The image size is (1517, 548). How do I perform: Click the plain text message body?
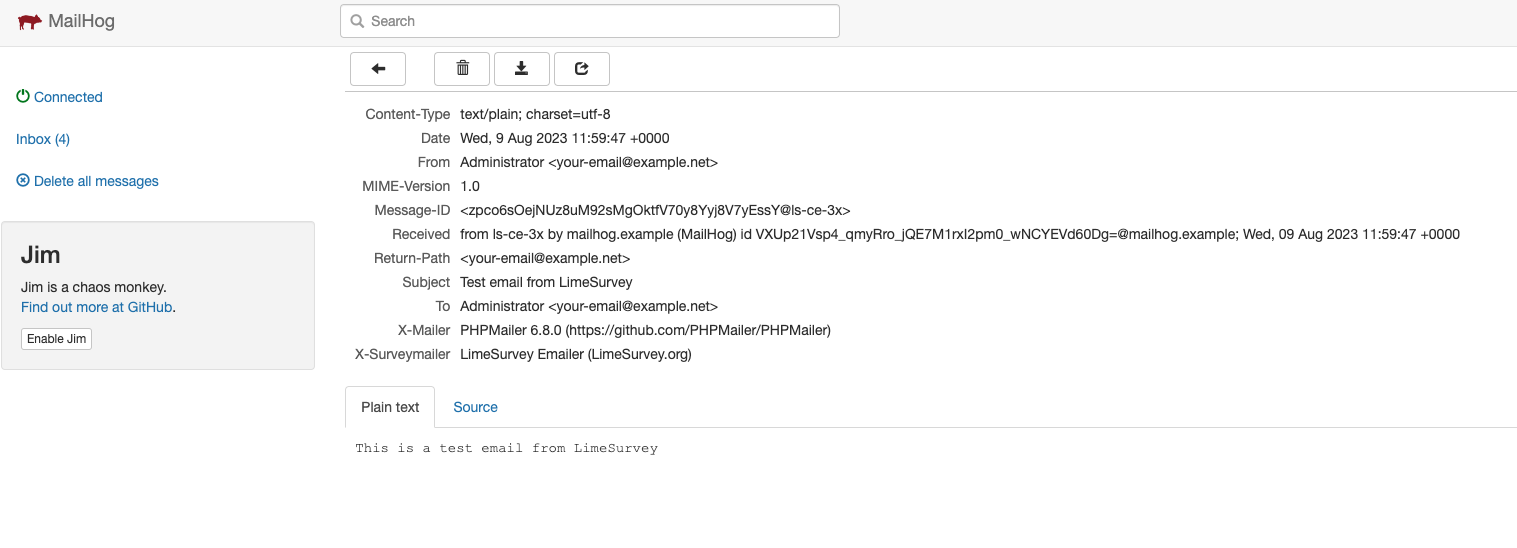pyautogui.click(x=506, y=448)
